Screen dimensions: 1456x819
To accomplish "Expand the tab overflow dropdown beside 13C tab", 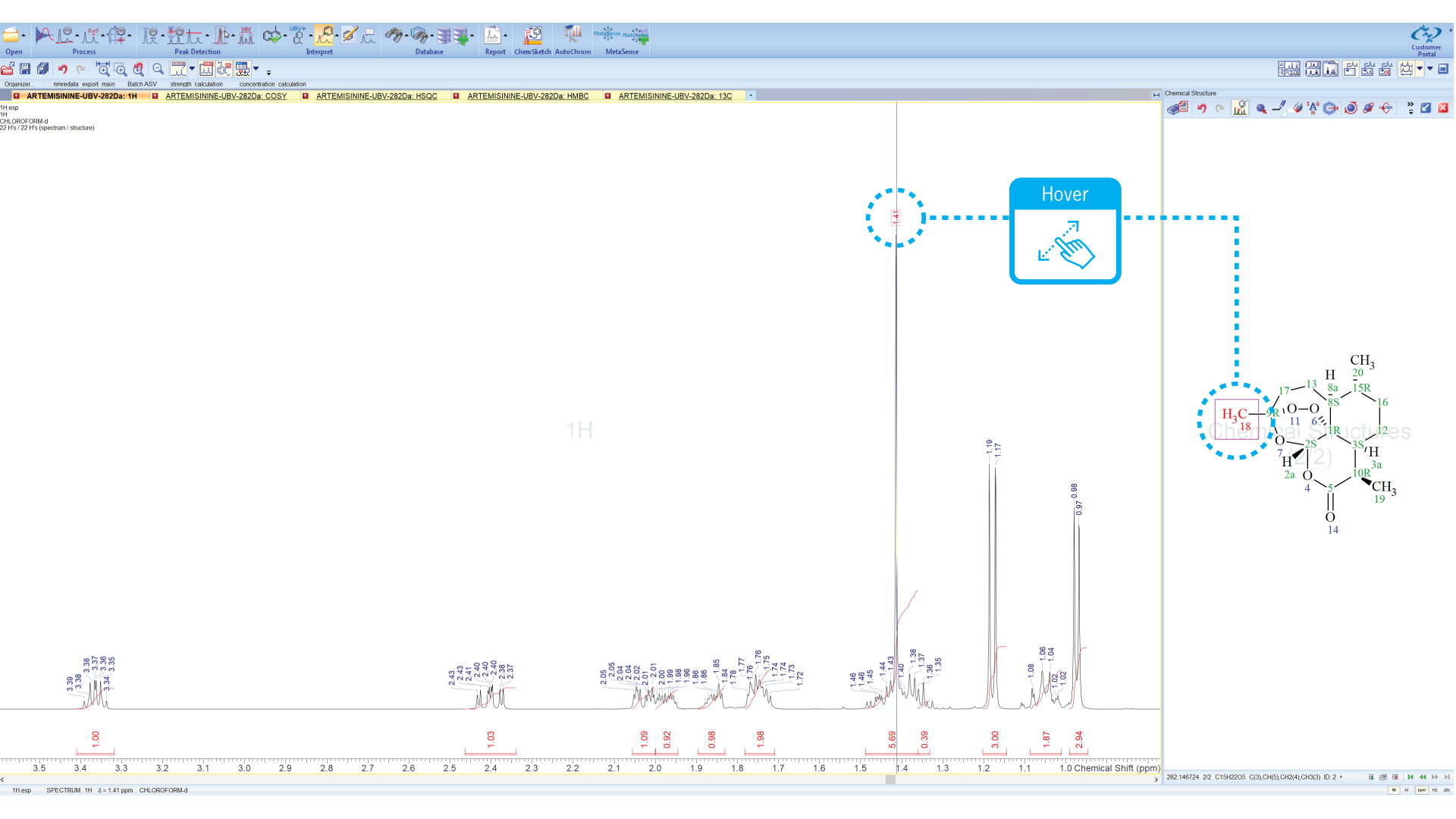I will click(x=751, y=96).
